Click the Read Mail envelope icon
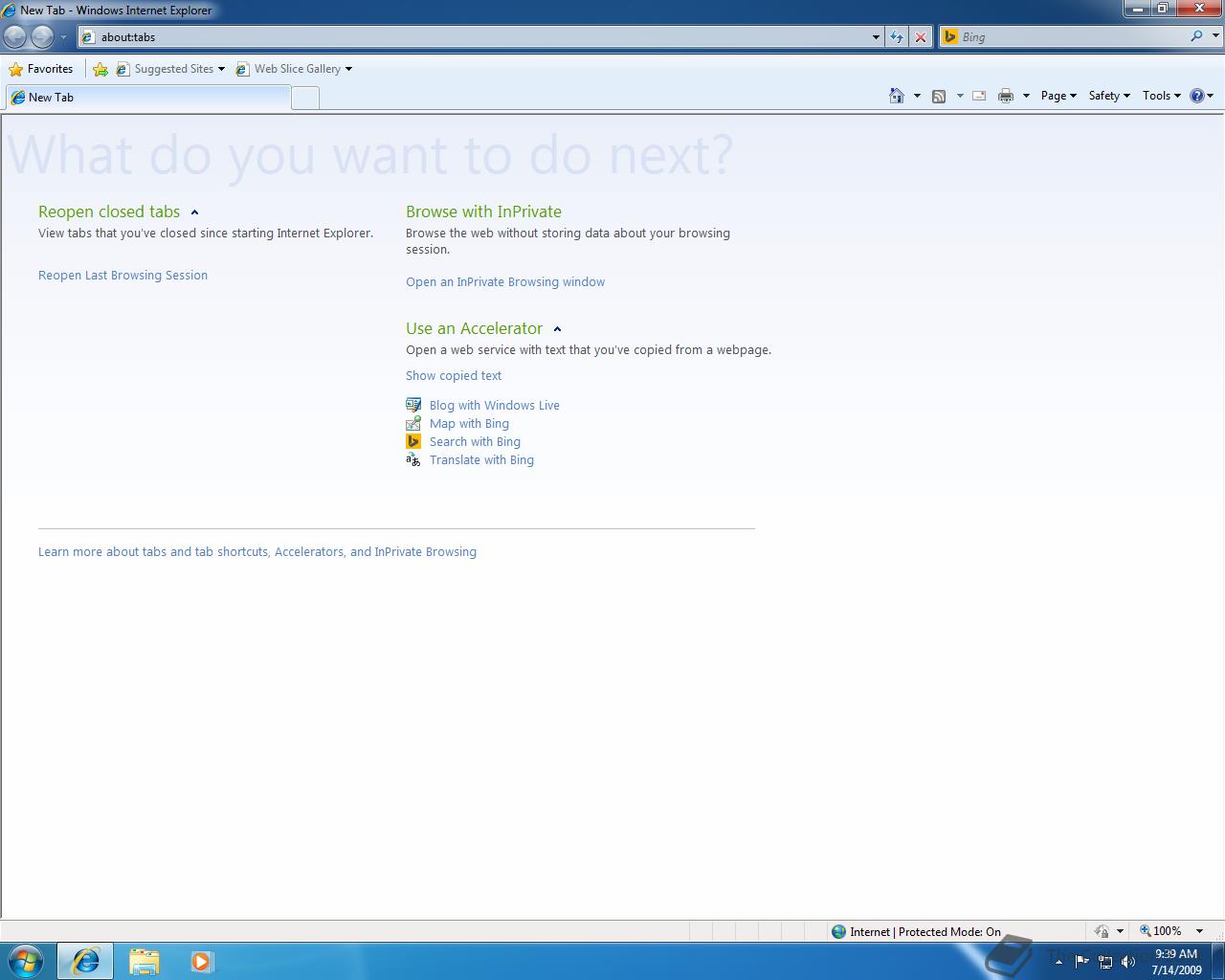 [979, 96]
